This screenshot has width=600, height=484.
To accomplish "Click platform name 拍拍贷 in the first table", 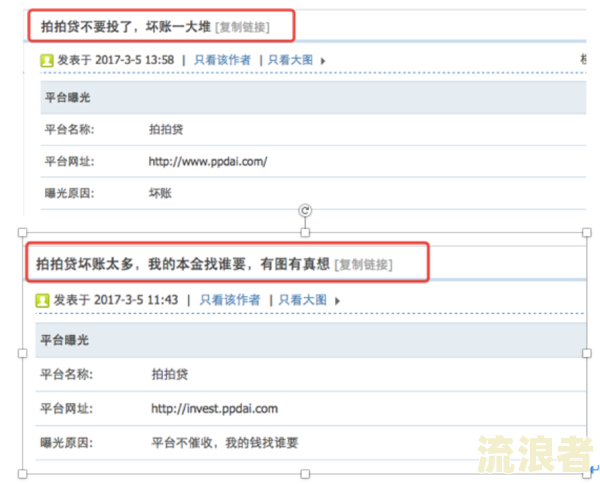I will pos(166,129).
